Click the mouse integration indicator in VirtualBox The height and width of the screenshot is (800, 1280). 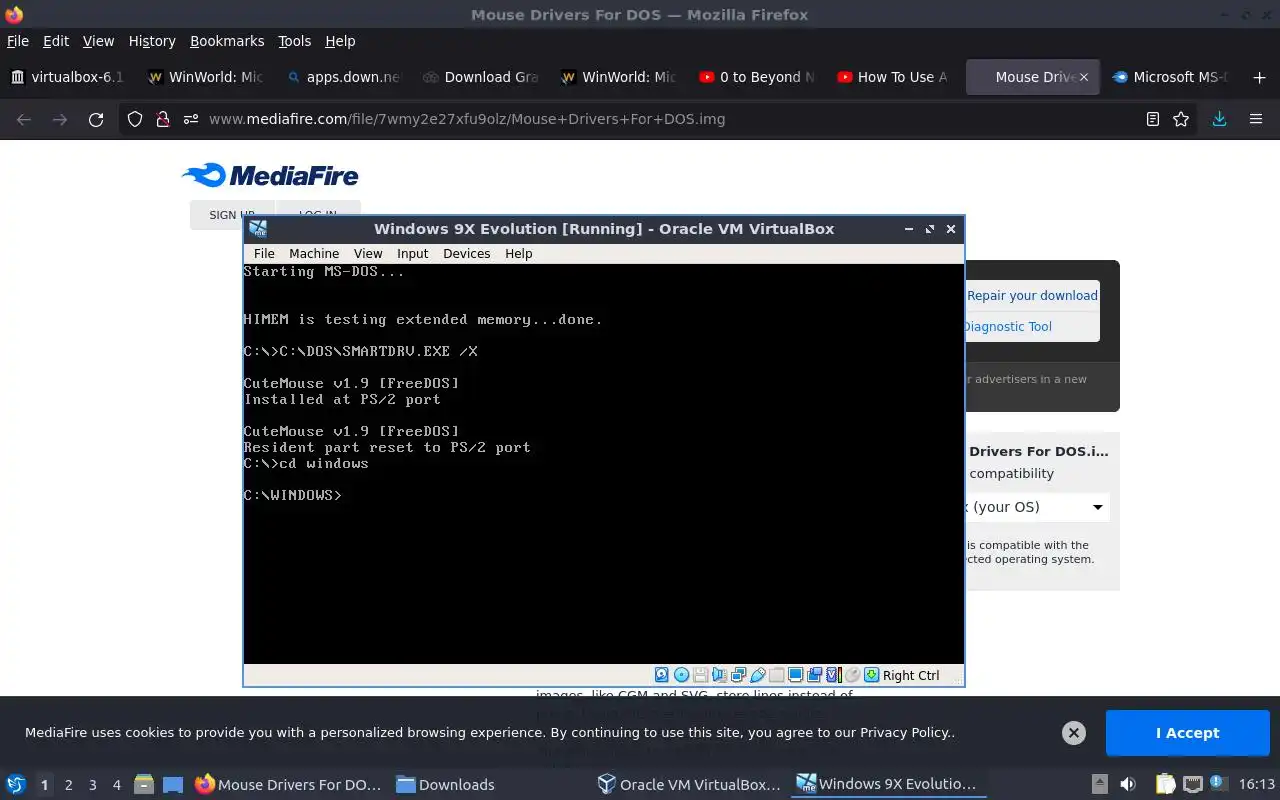(852, 675)
